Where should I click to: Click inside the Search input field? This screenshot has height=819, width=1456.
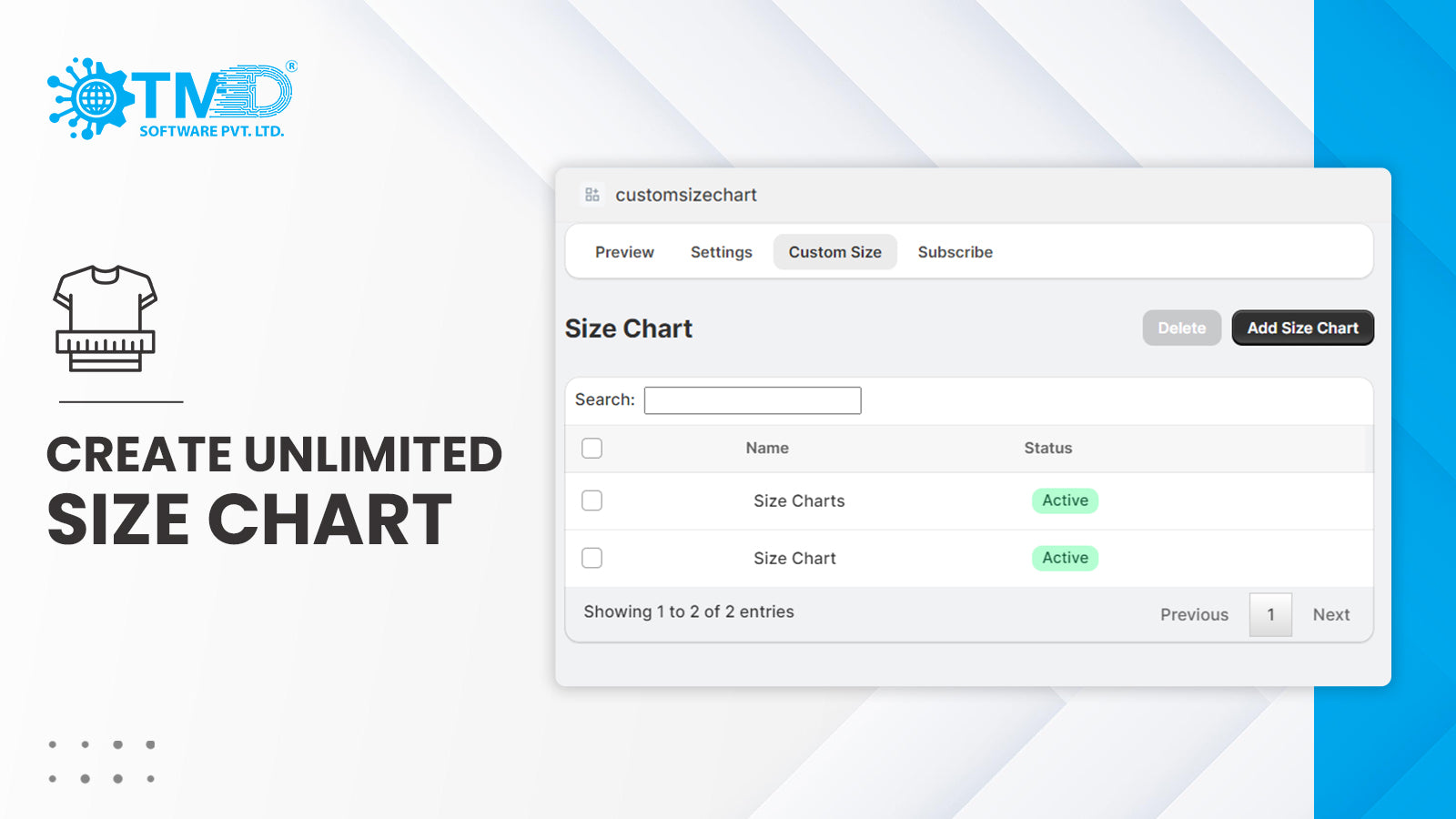point(753,400)
